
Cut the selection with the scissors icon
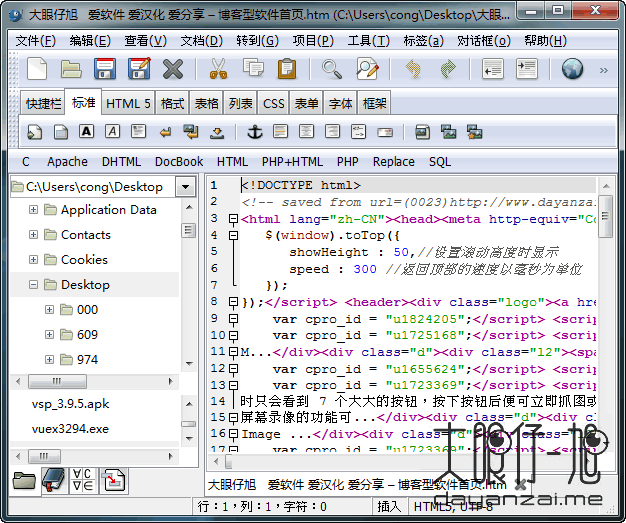click(218, 69)
